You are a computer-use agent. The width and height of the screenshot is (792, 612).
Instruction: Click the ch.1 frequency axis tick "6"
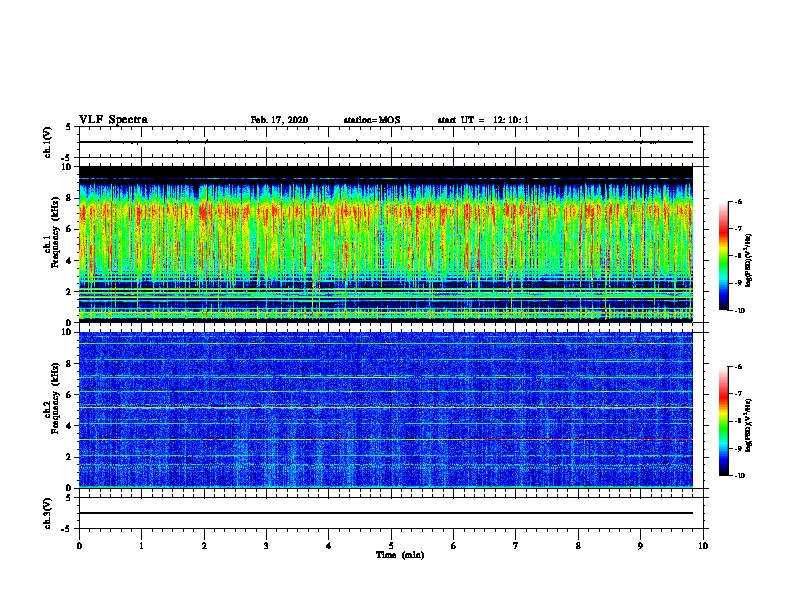click(69, 229)
